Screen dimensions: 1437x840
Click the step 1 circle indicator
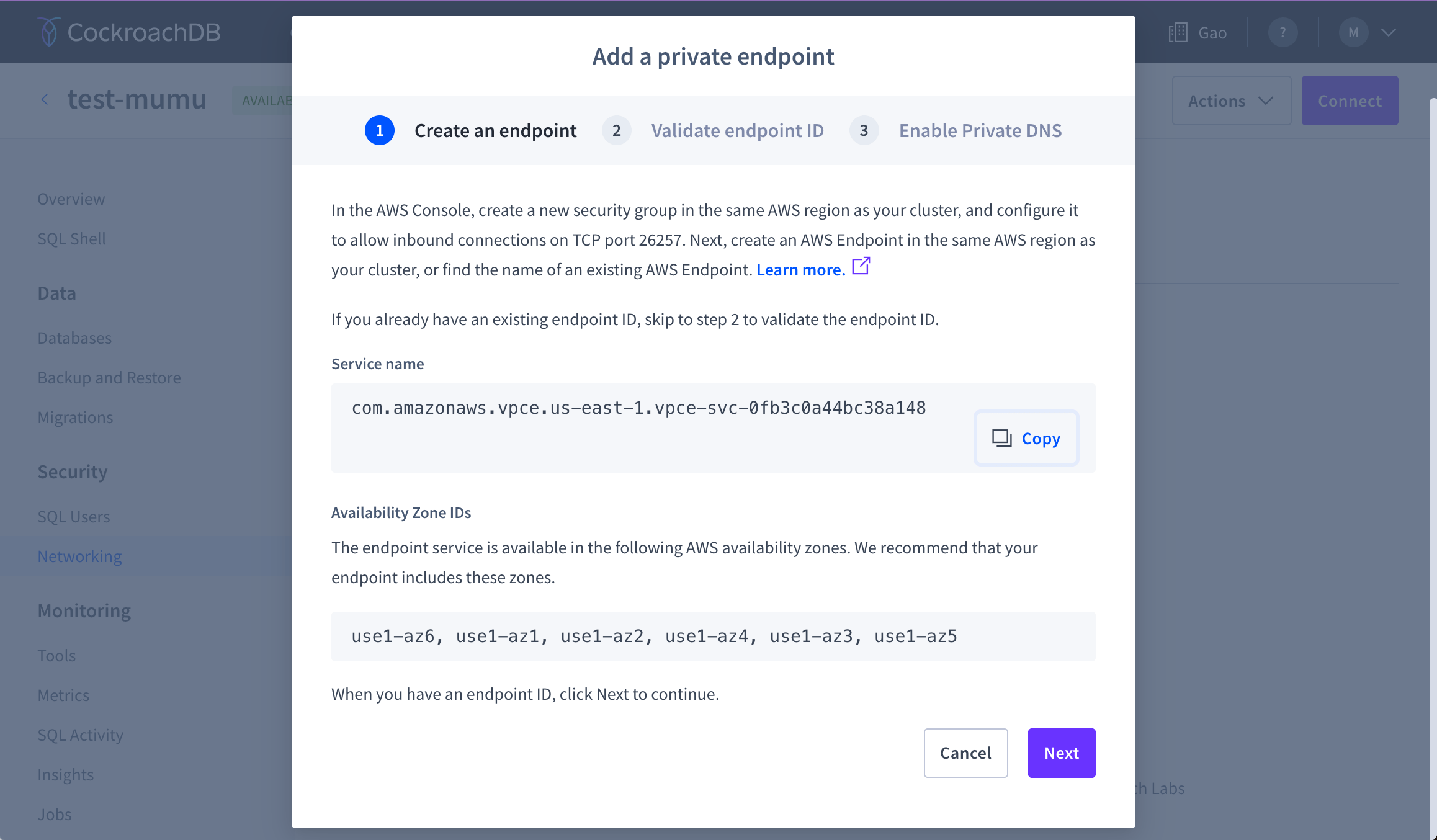[380, 130]
